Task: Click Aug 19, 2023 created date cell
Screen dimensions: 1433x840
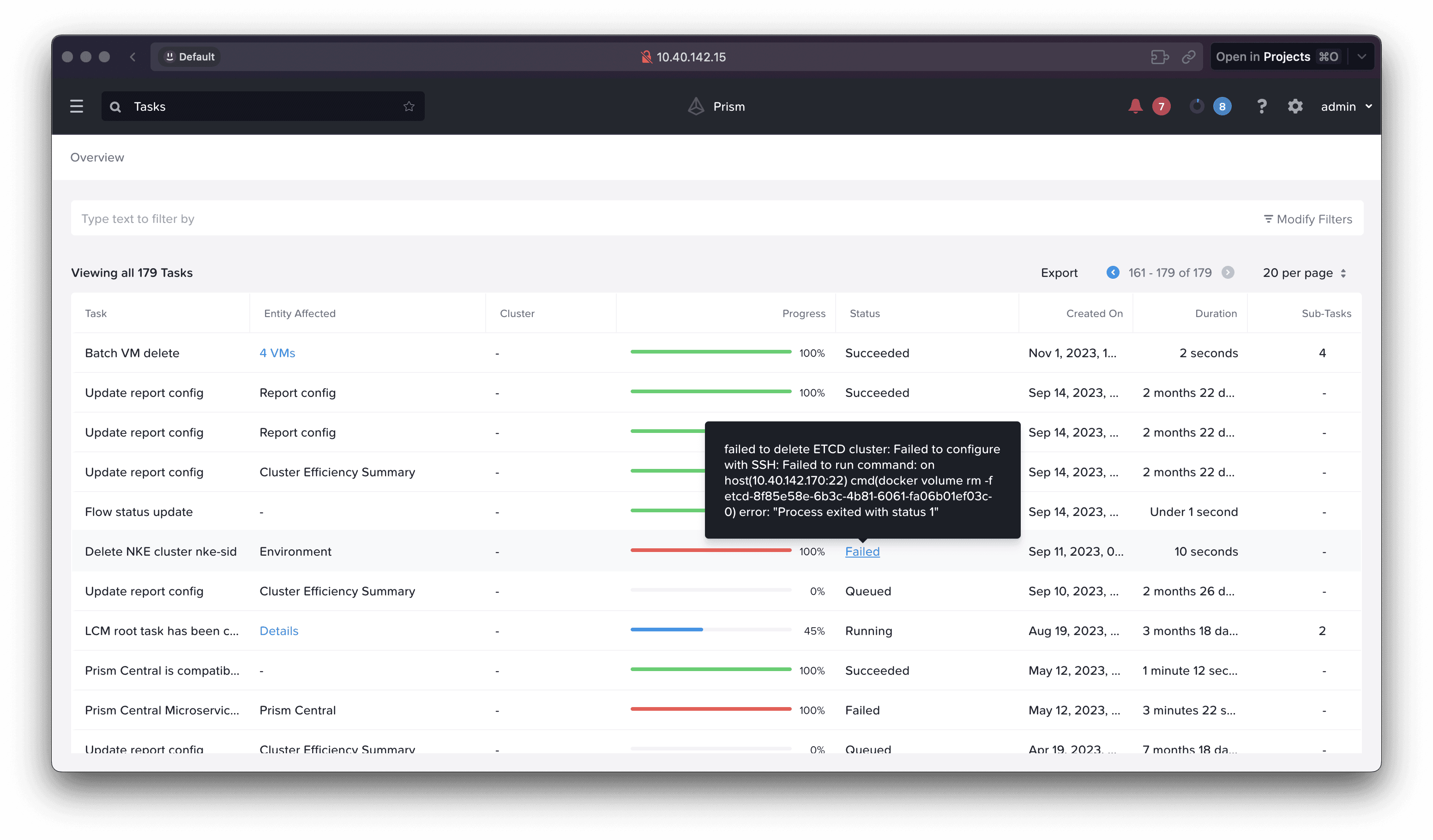Action: click(x=1074, y=631)
